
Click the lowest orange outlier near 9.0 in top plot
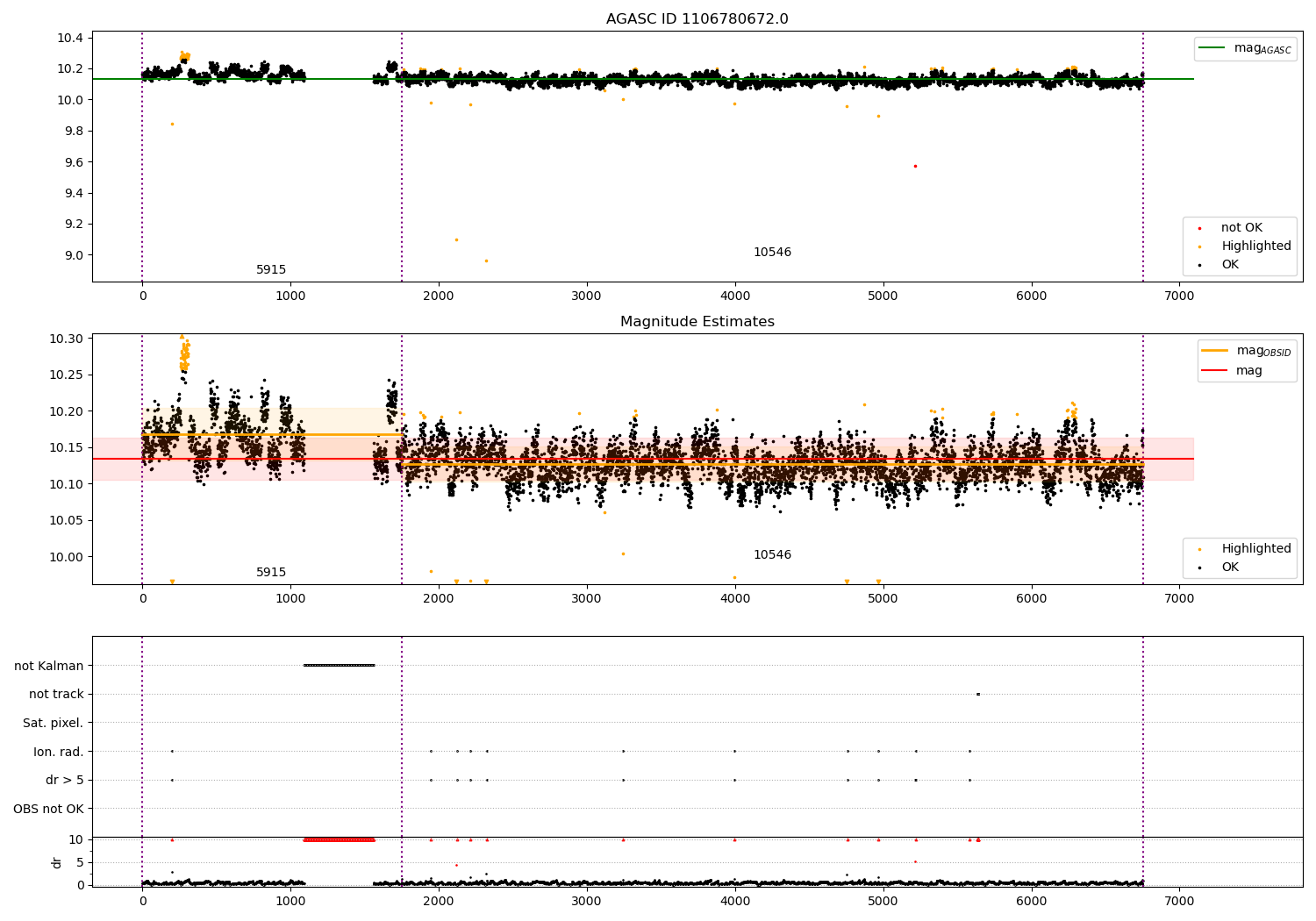pos(486,261)
